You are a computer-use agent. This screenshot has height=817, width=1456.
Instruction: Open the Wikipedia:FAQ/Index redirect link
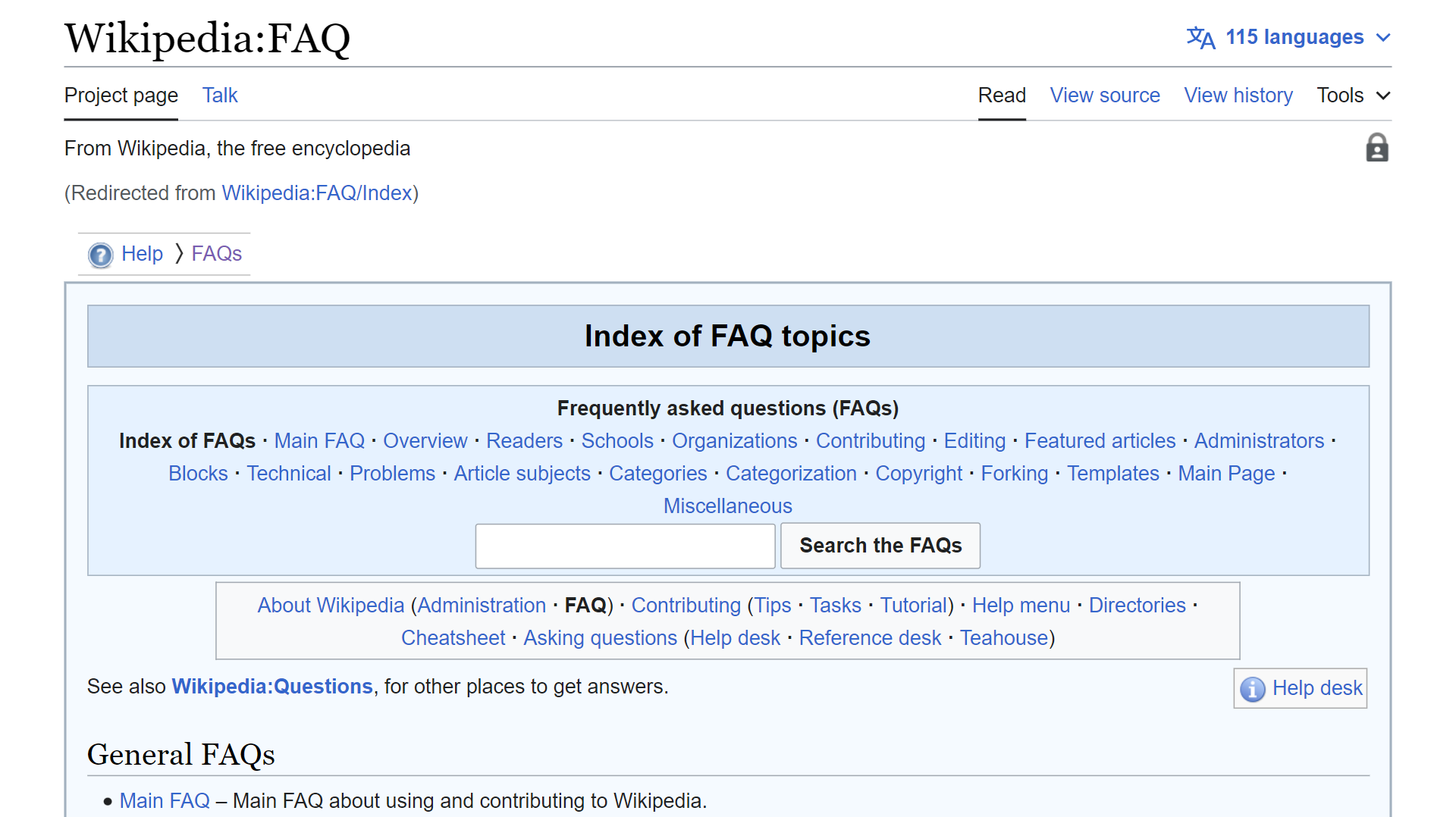[317, 193]
